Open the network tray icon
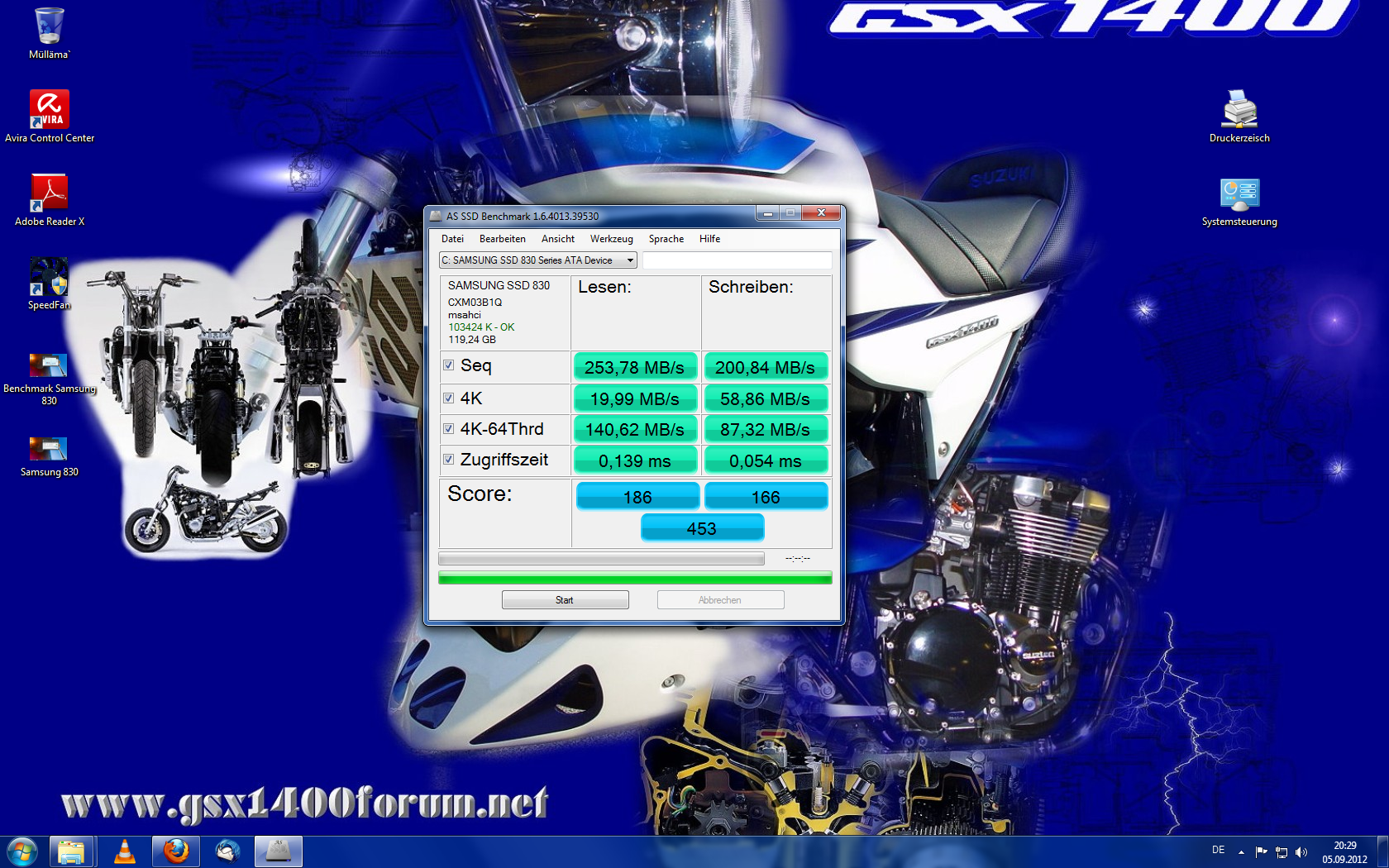Viewport: 1389px width, 868px height. (1282, 852)
